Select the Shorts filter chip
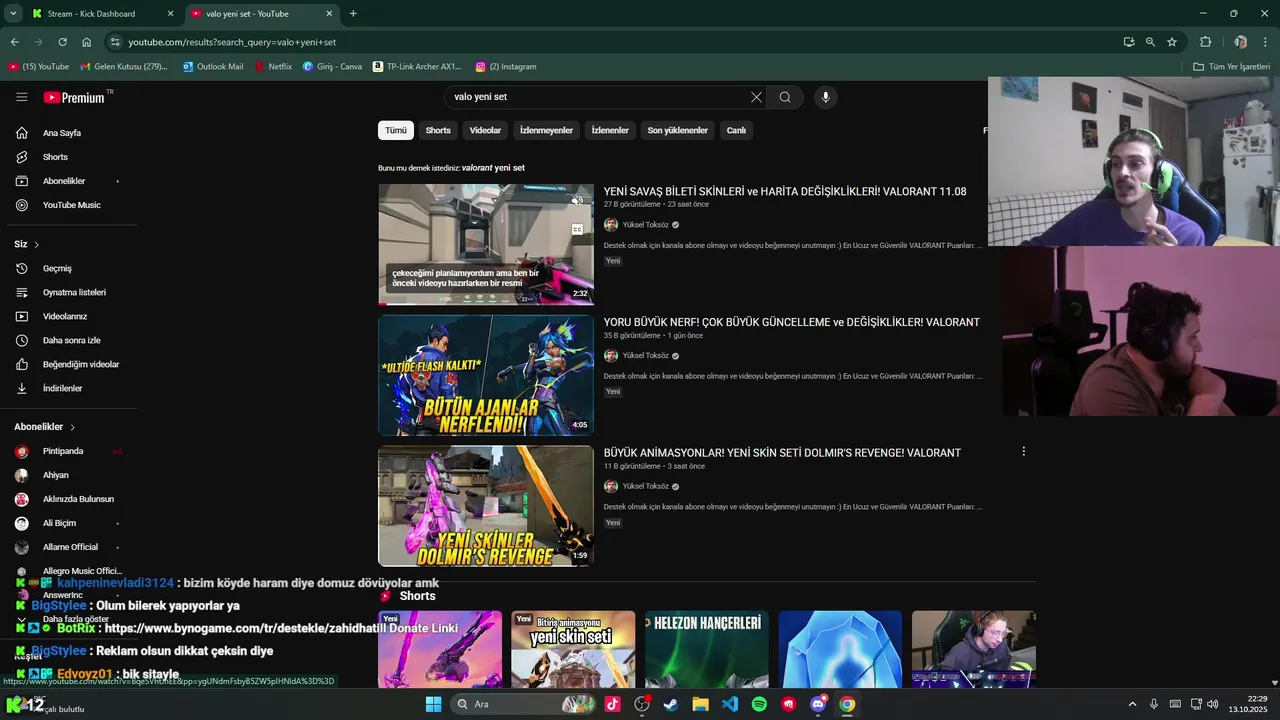Image resolution: width=1280 pixels, height=720 pixels. [438, 130]
